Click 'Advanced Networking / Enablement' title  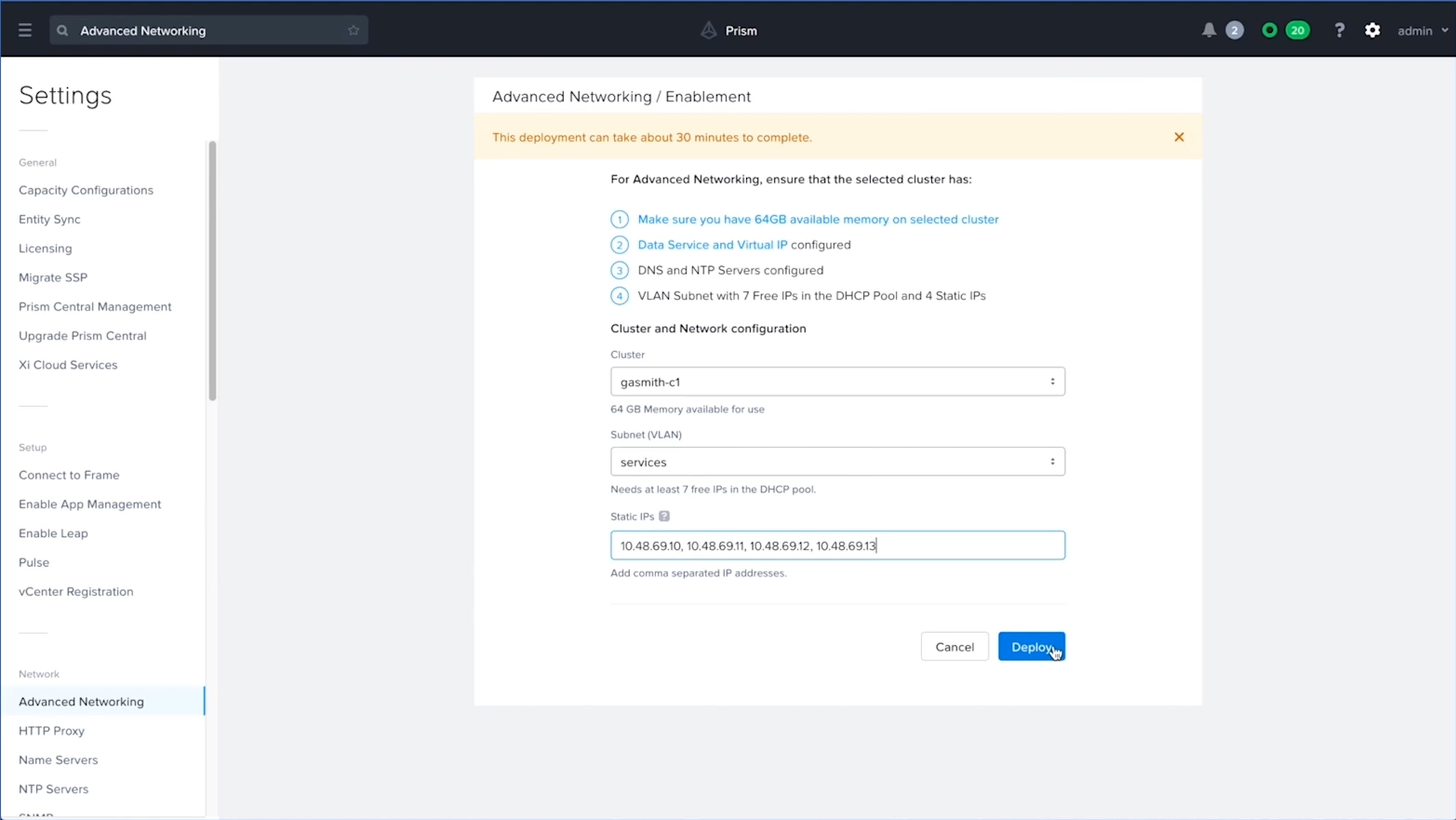tap(621, 97)
